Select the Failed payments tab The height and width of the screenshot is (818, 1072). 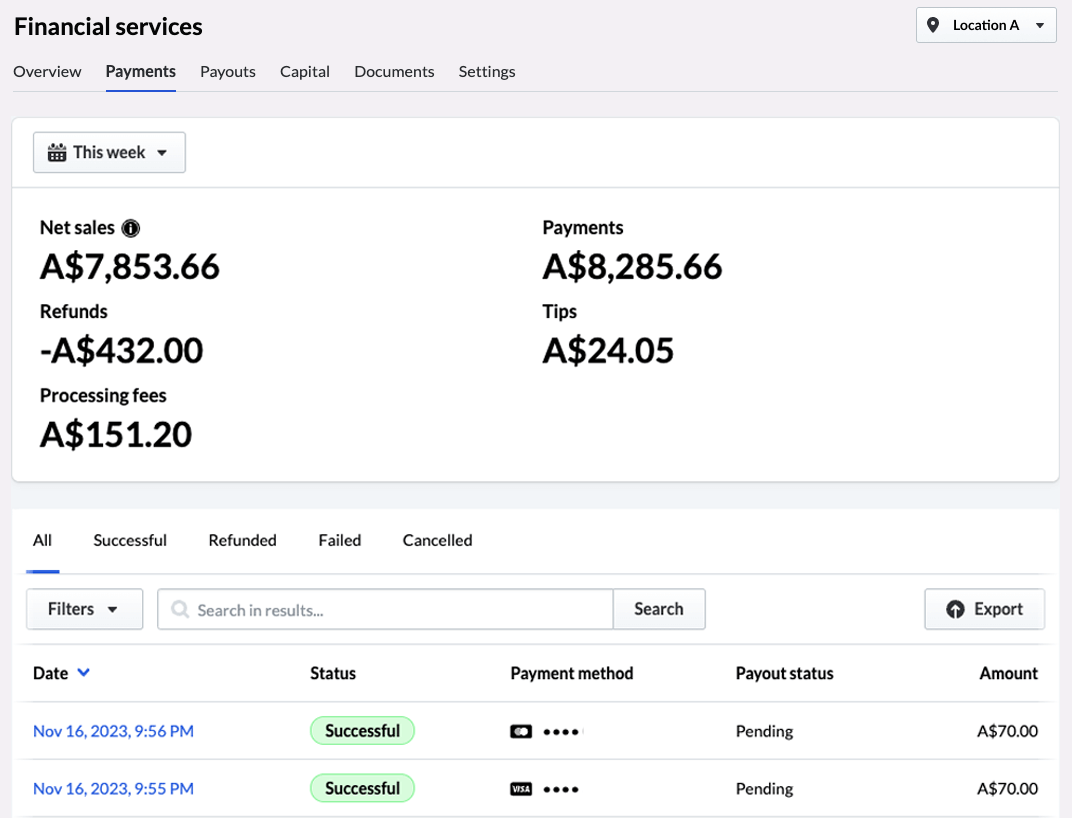(x=339, y=540)
